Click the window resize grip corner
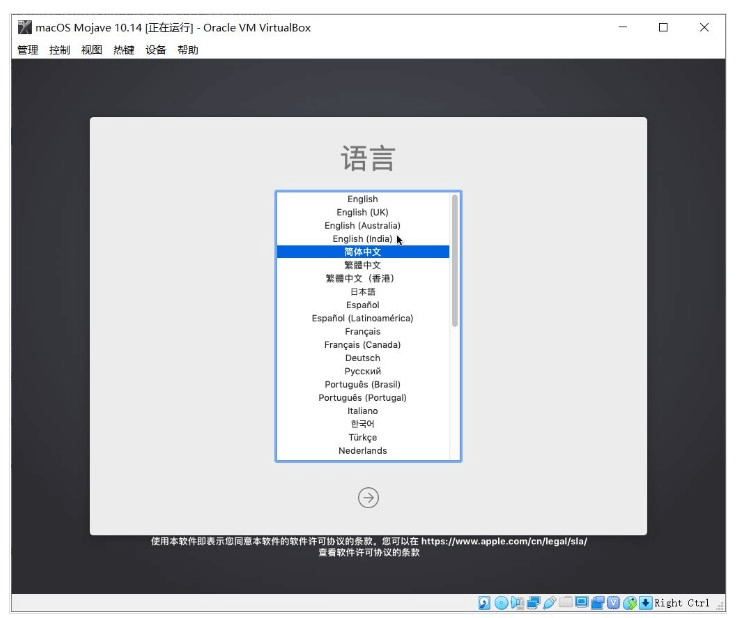This screenshot has height=618, width=739. click(719, 605)
